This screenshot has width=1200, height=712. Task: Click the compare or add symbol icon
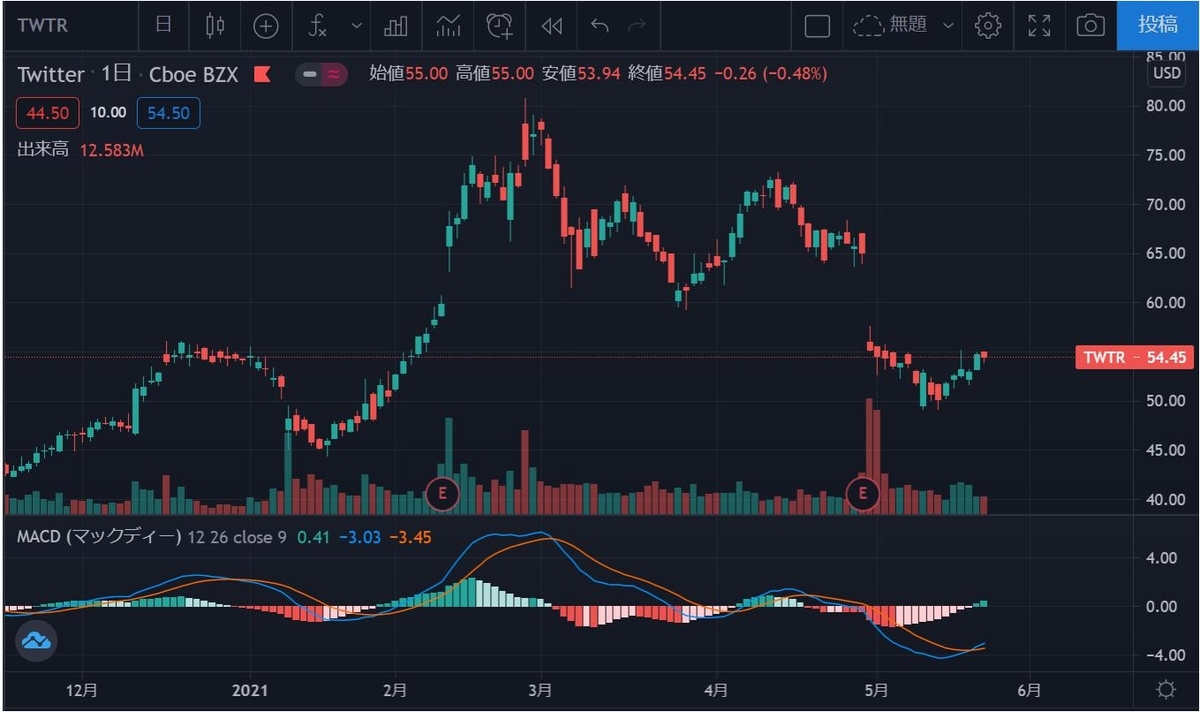coord(265,25)
